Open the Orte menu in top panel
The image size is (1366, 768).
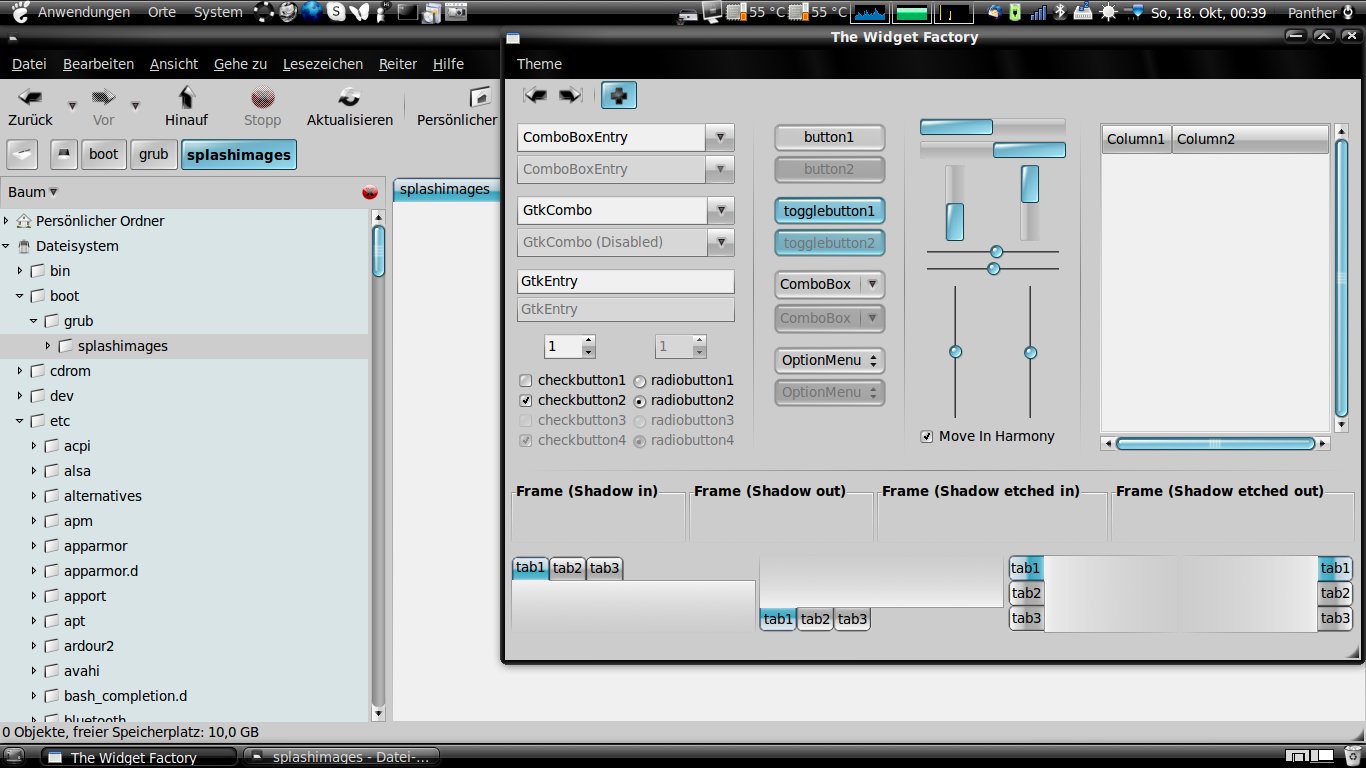click(x=162, y=12)
